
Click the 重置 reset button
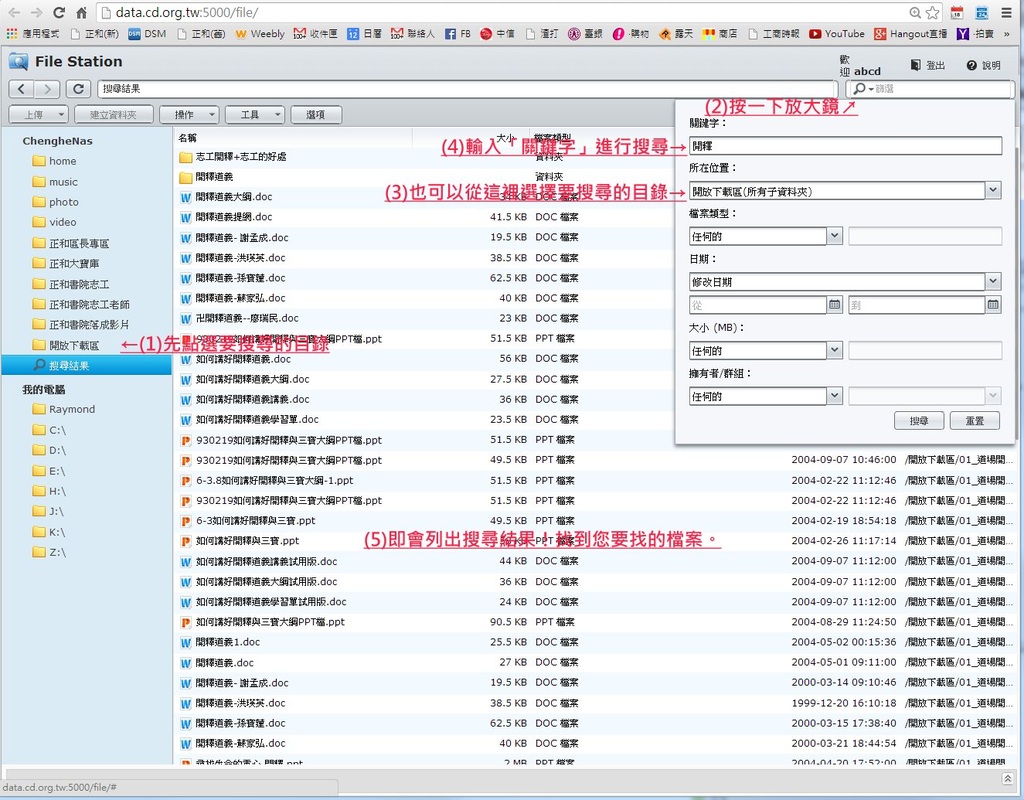tap(974, 421)
